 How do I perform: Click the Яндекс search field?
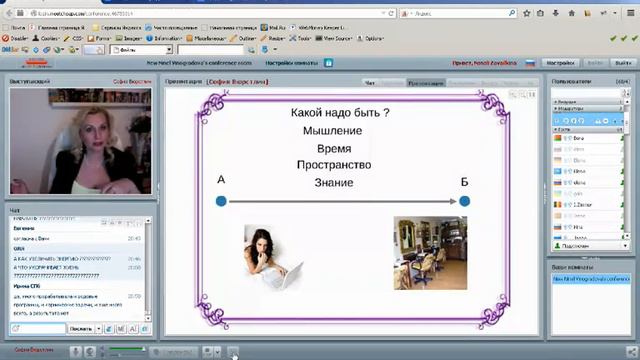click(x=459, y=13)
